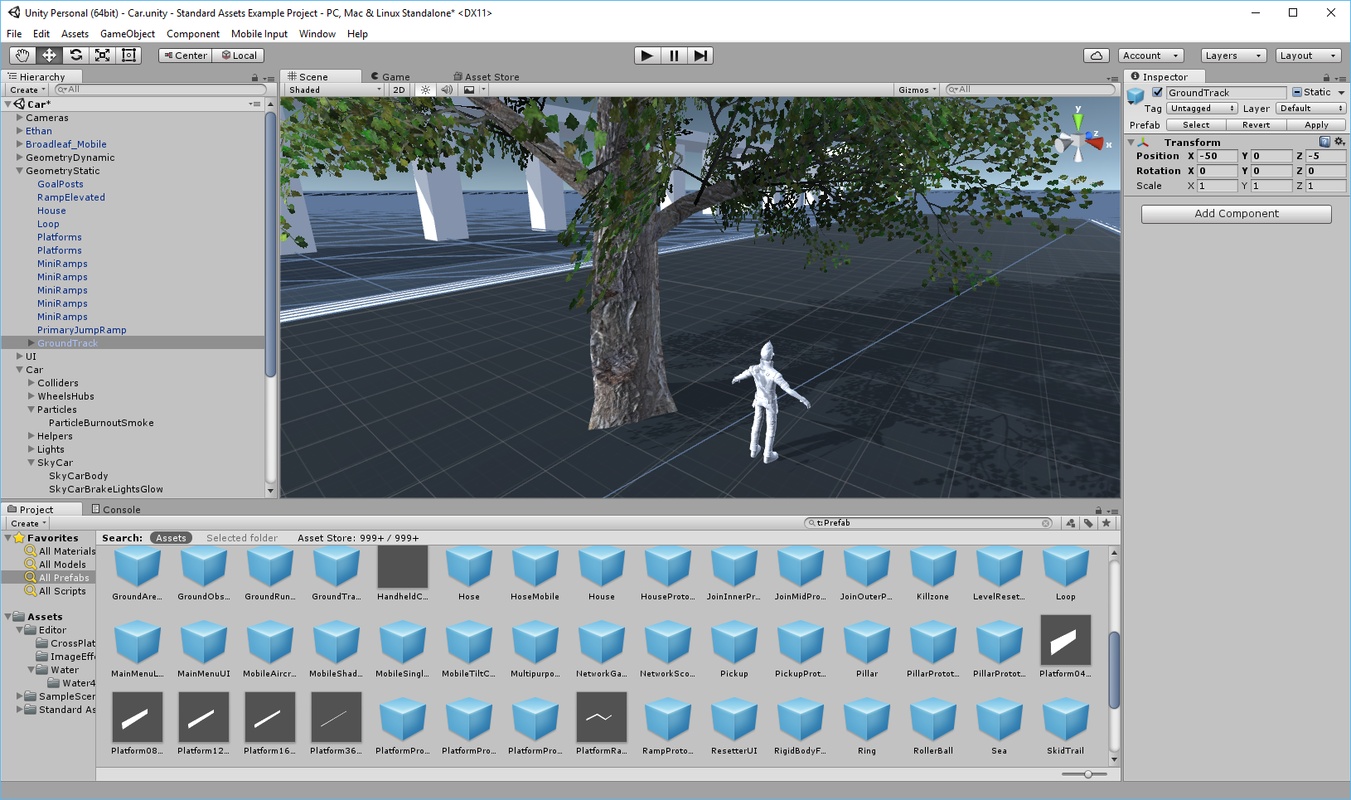Adjust the asset icon size slider

click(1086, 774)
